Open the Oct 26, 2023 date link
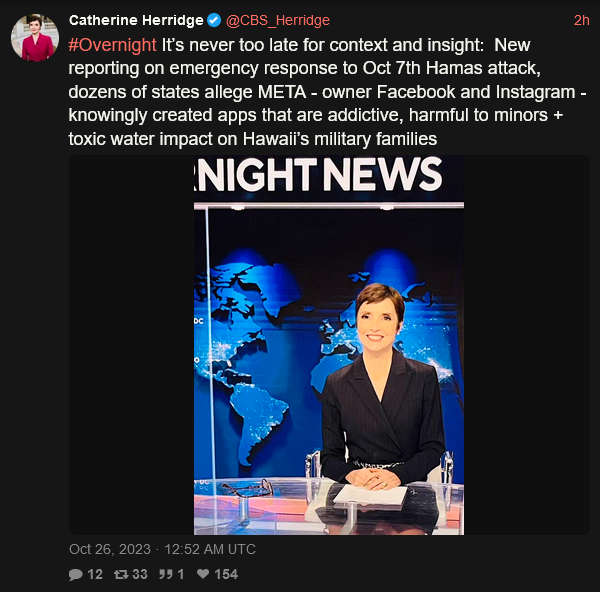This screenshot has width=600, height=592. pos(110,549)
